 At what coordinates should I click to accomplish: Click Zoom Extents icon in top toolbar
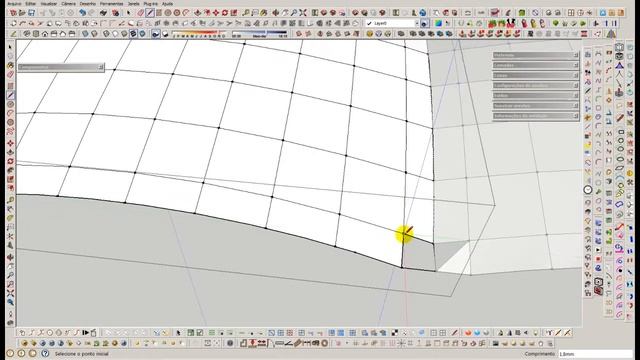pyautogui.click(x=303, y=13)
